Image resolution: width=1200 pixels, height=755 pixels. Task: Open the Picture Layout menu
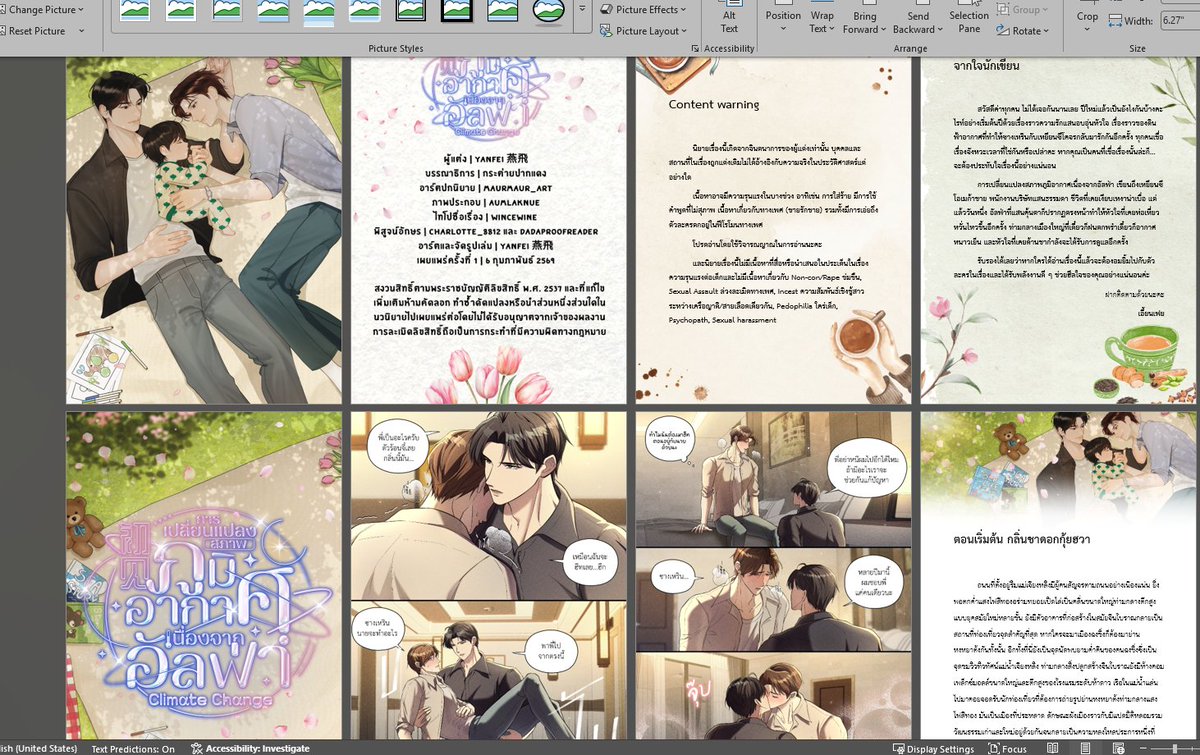(644, 31)
